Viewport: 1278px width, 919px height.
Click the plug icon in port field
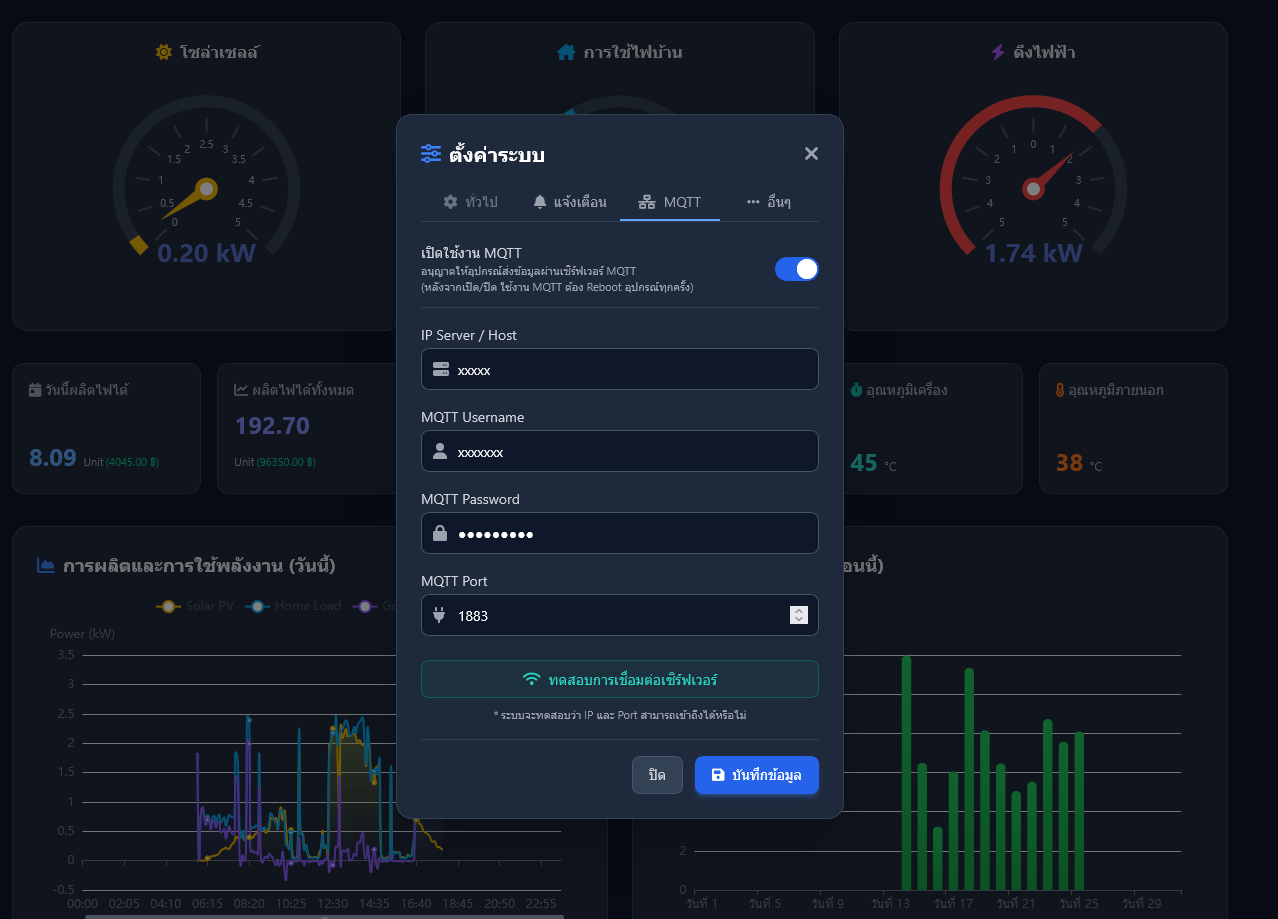pos(439,615)
